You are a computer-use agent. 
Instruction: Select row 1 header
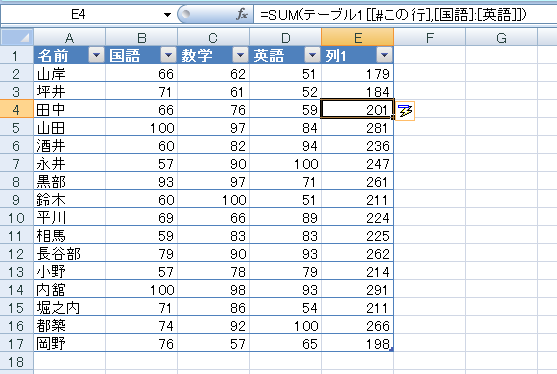pyautogui.click(x=17, y=55)
